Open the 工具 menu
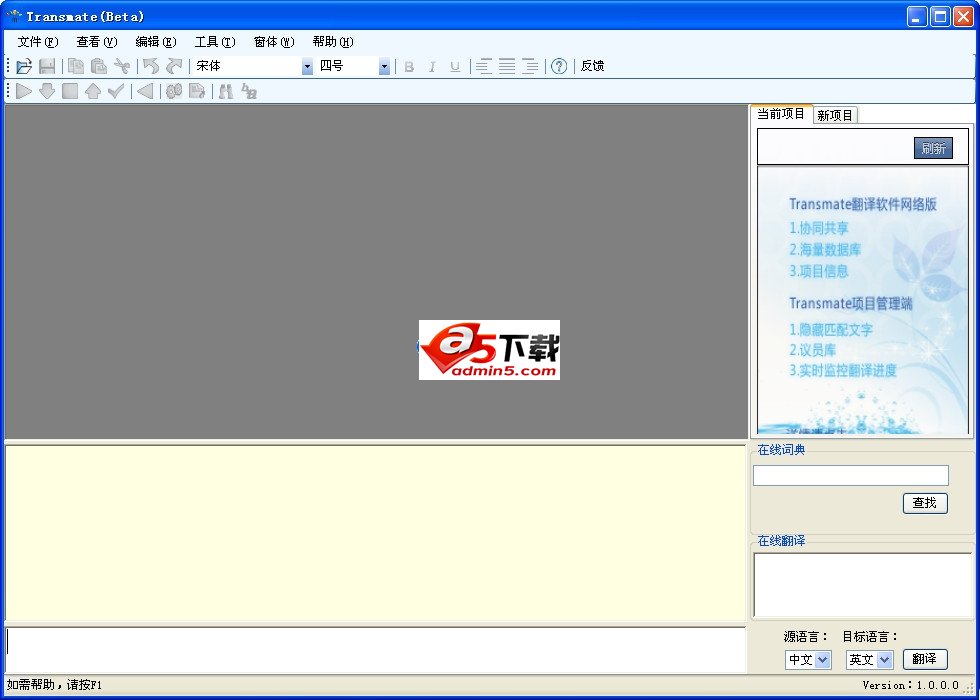 213,42
